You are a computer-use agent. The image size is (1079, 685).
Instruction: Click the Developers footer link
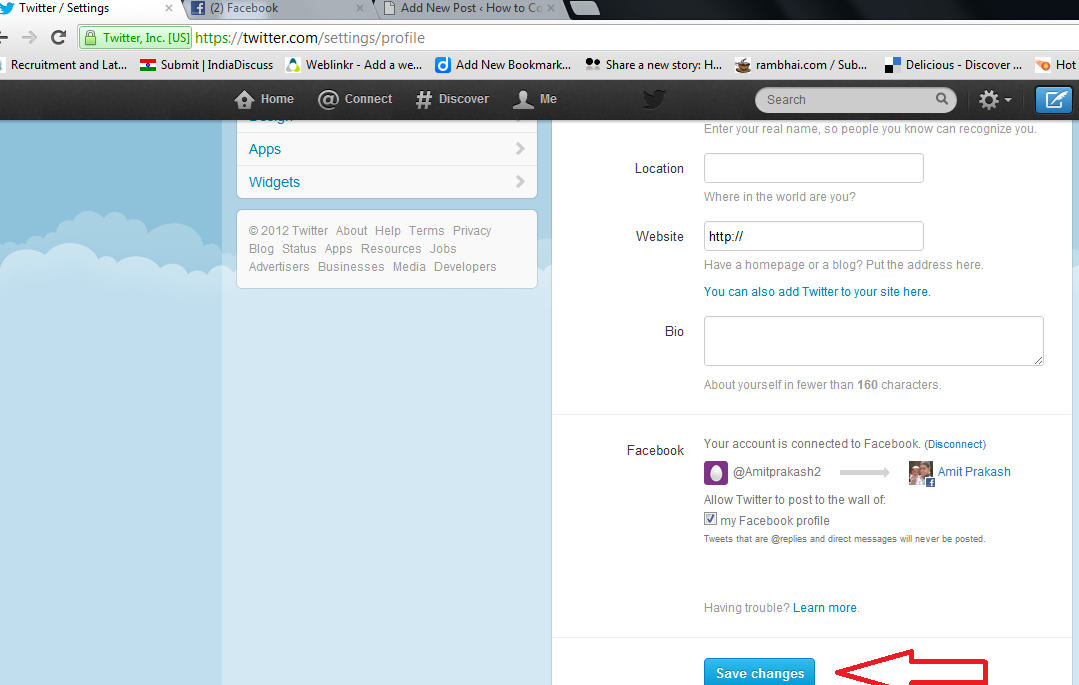464,266
